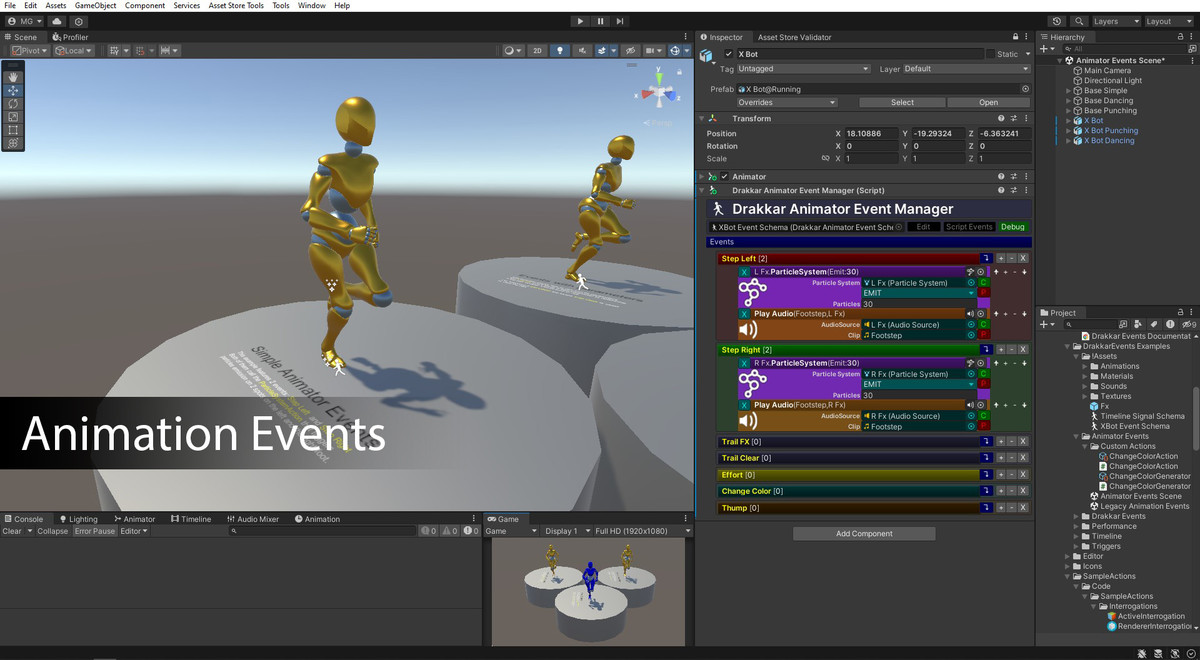Click the Pause button in the top toolbar
This screenshot has height=660, width=1200.
pos(600,21)
